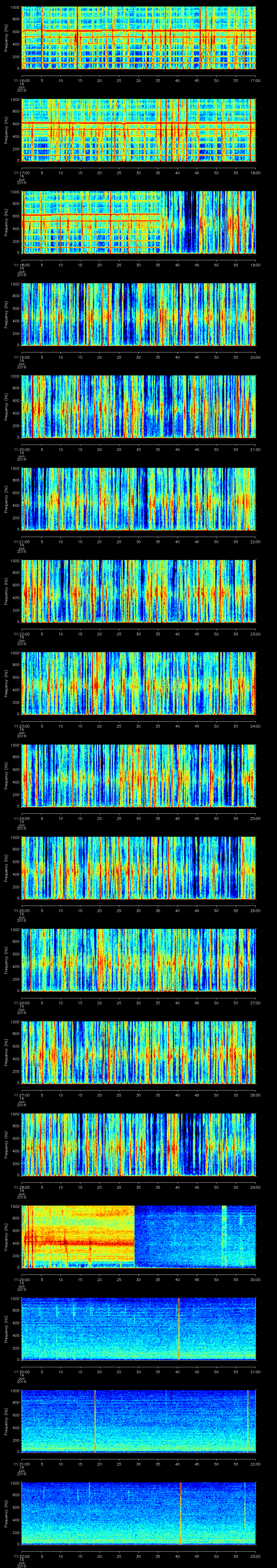Select the 19:00 end time label
The width and height of the screenshot is (277, 1568).
point(255,265)
